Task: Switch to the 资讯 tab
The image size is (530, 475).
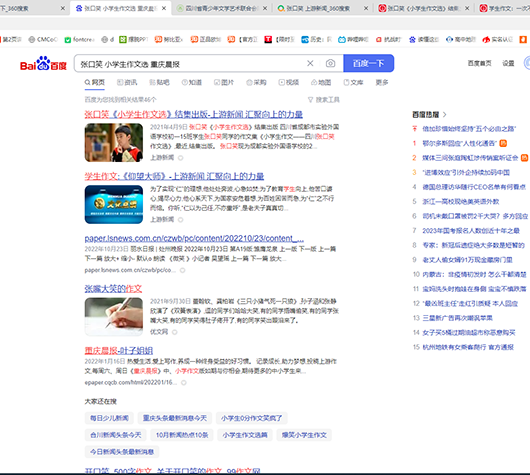Action: pos(127,82)
